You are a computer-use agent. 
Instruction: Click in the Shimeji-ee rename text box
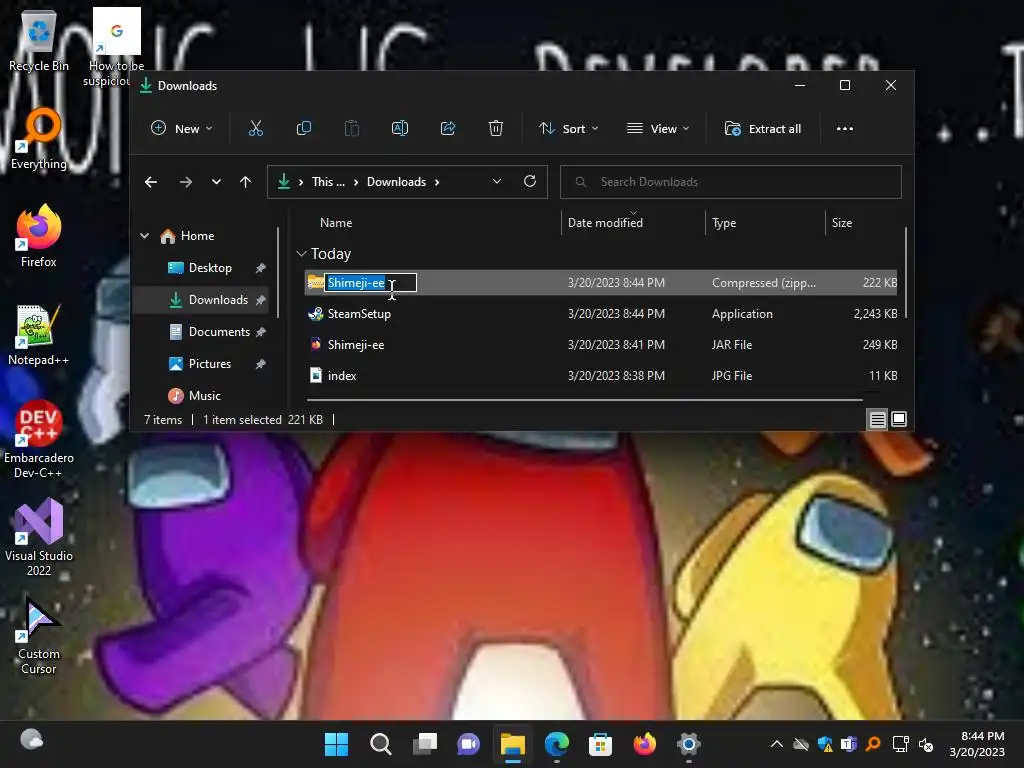pyautogui.click(x=370, y=283)
